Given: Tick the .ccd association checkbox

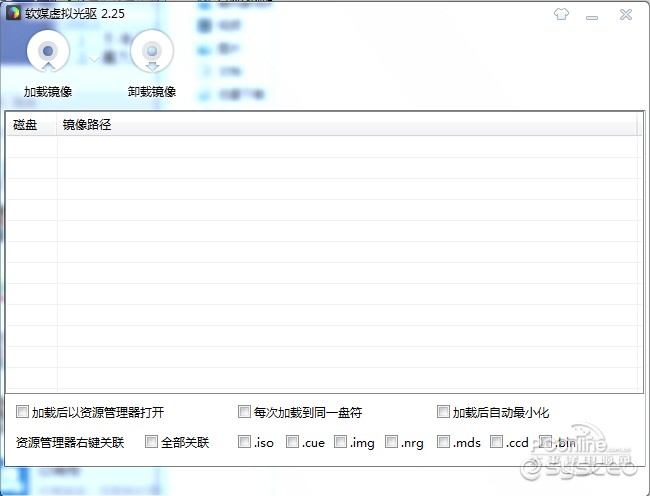Looking at the screenshot, I should pos(496,442).
